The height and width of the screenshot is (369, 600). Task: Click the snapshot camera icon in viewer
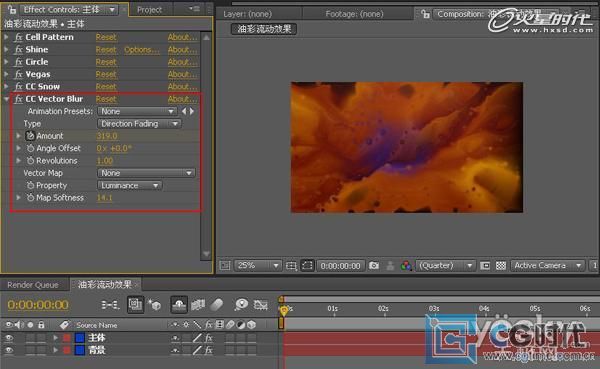click(373, 265)
